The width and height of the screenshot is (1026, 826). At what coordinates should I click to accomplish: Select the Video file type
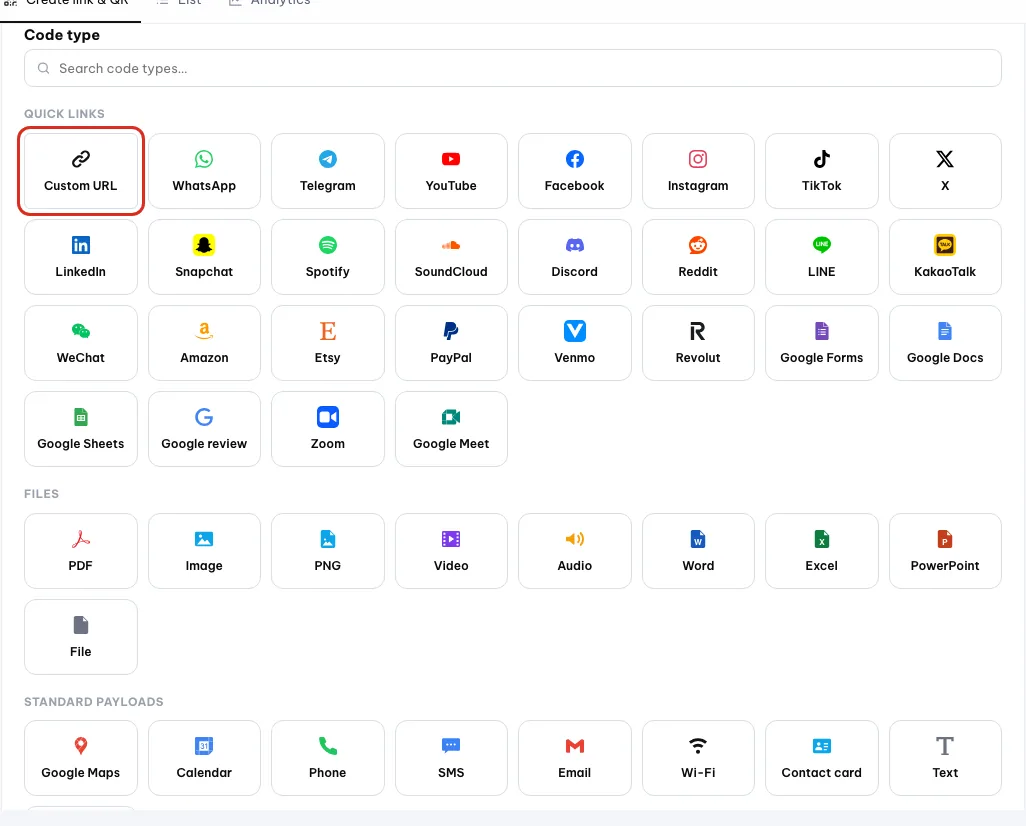coord(451,550)
